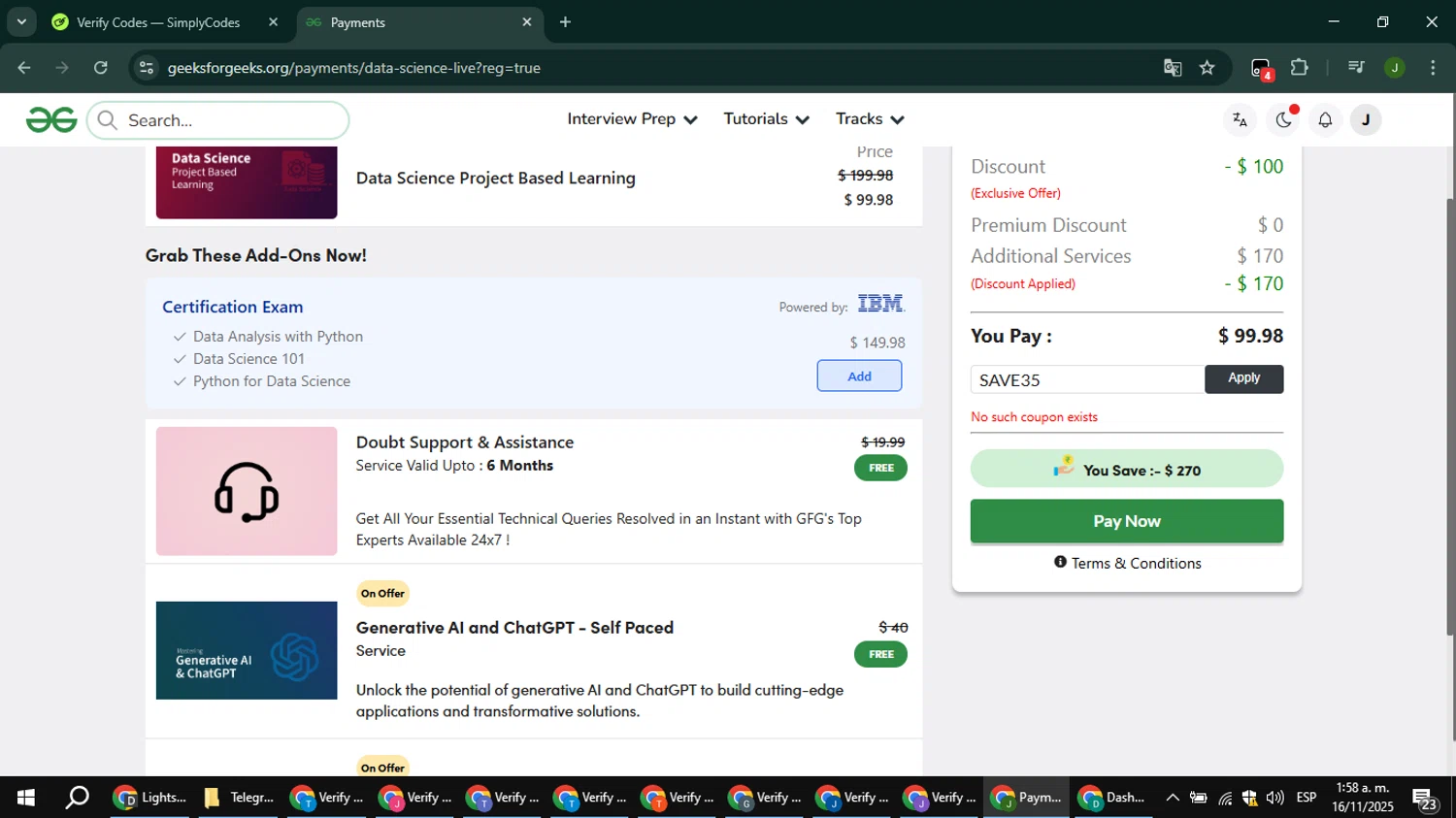The height and width of the screenshot is (818, 1456).
Task: Click the browser back arrow
Action: pos(24,68)
